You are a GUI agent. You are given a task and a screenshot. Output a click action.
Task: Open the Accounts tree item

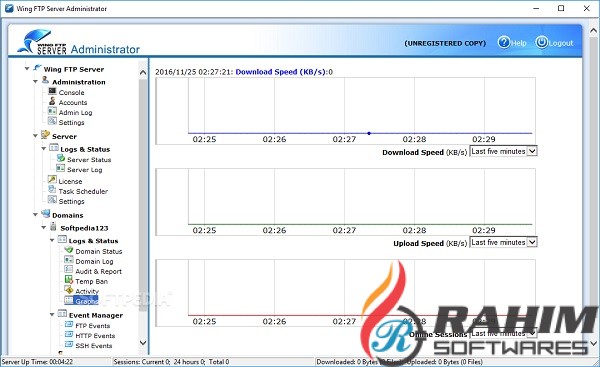point(73,103)
